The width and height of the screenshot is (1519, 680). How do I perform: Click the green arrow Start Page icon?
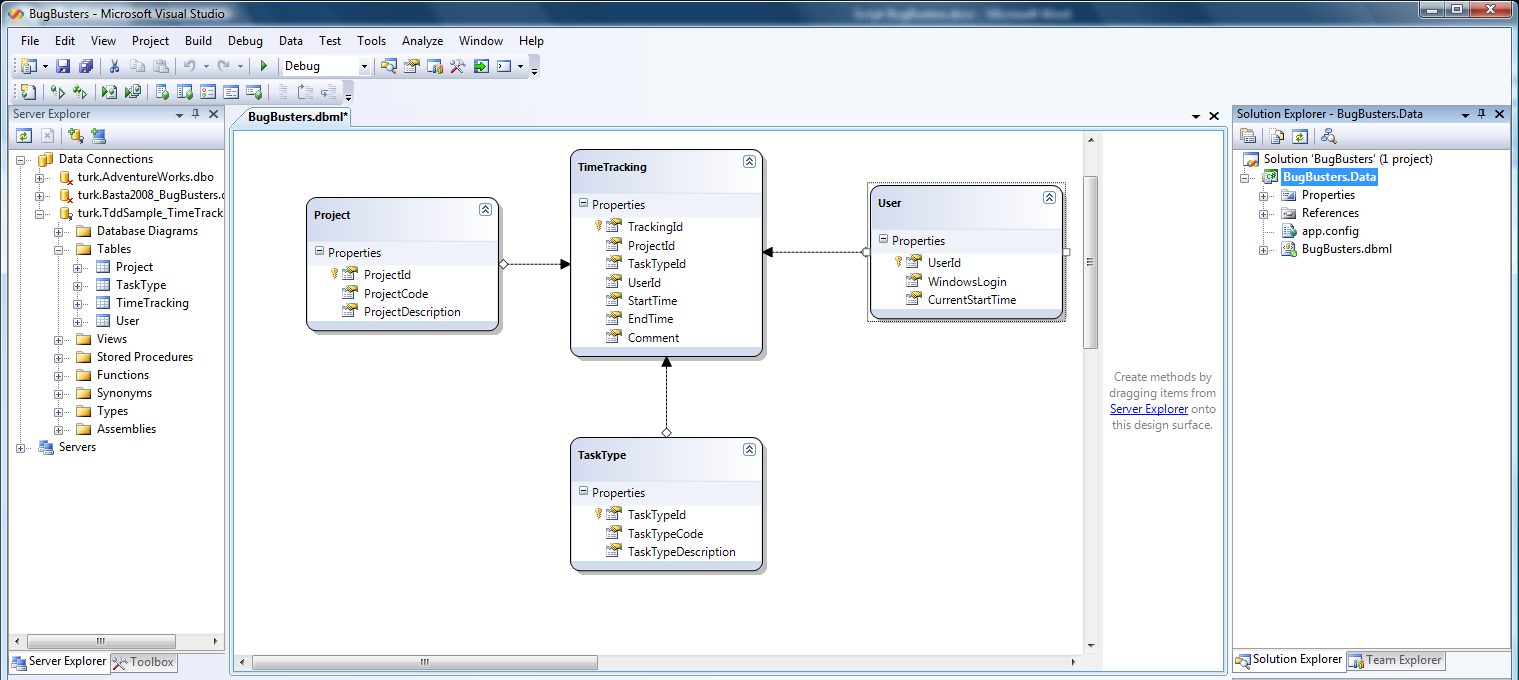click(481, 66)
